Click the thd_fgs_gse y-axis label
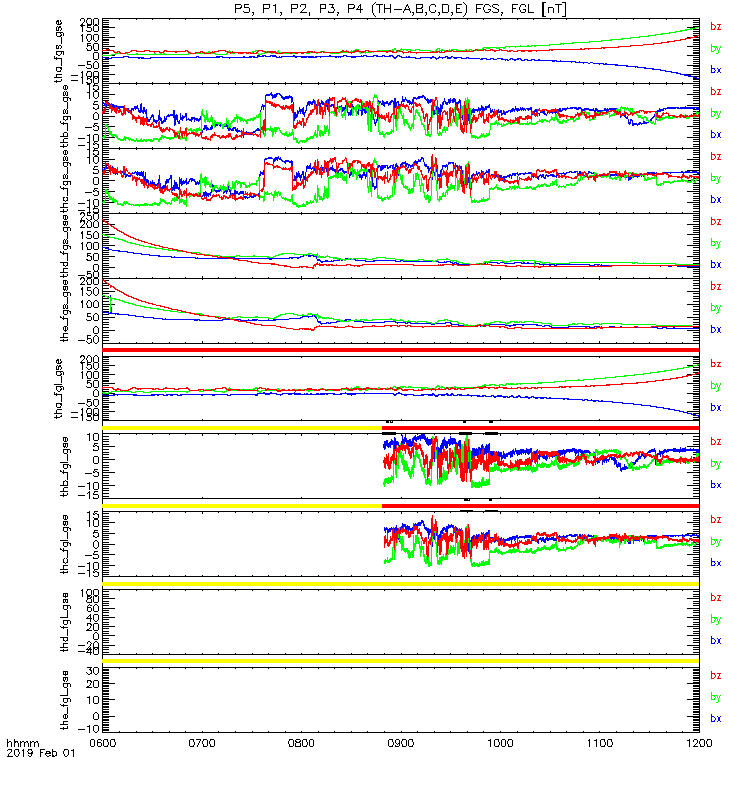This screenshot has width=750, height=800. click(64, 245)
